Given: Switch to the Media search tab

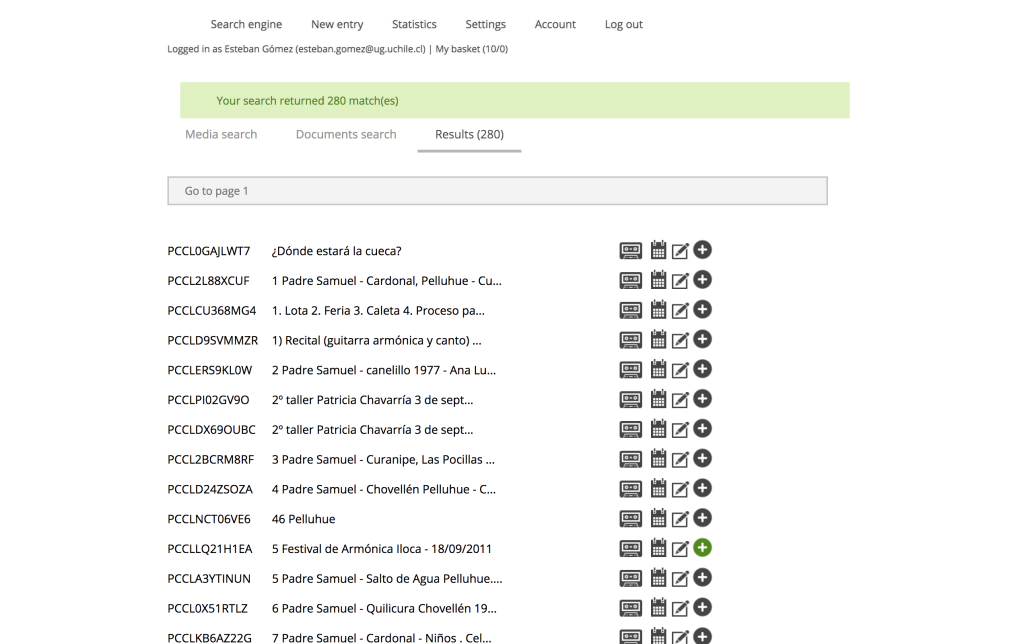Looking at the screenshot, I should (221, 134).
